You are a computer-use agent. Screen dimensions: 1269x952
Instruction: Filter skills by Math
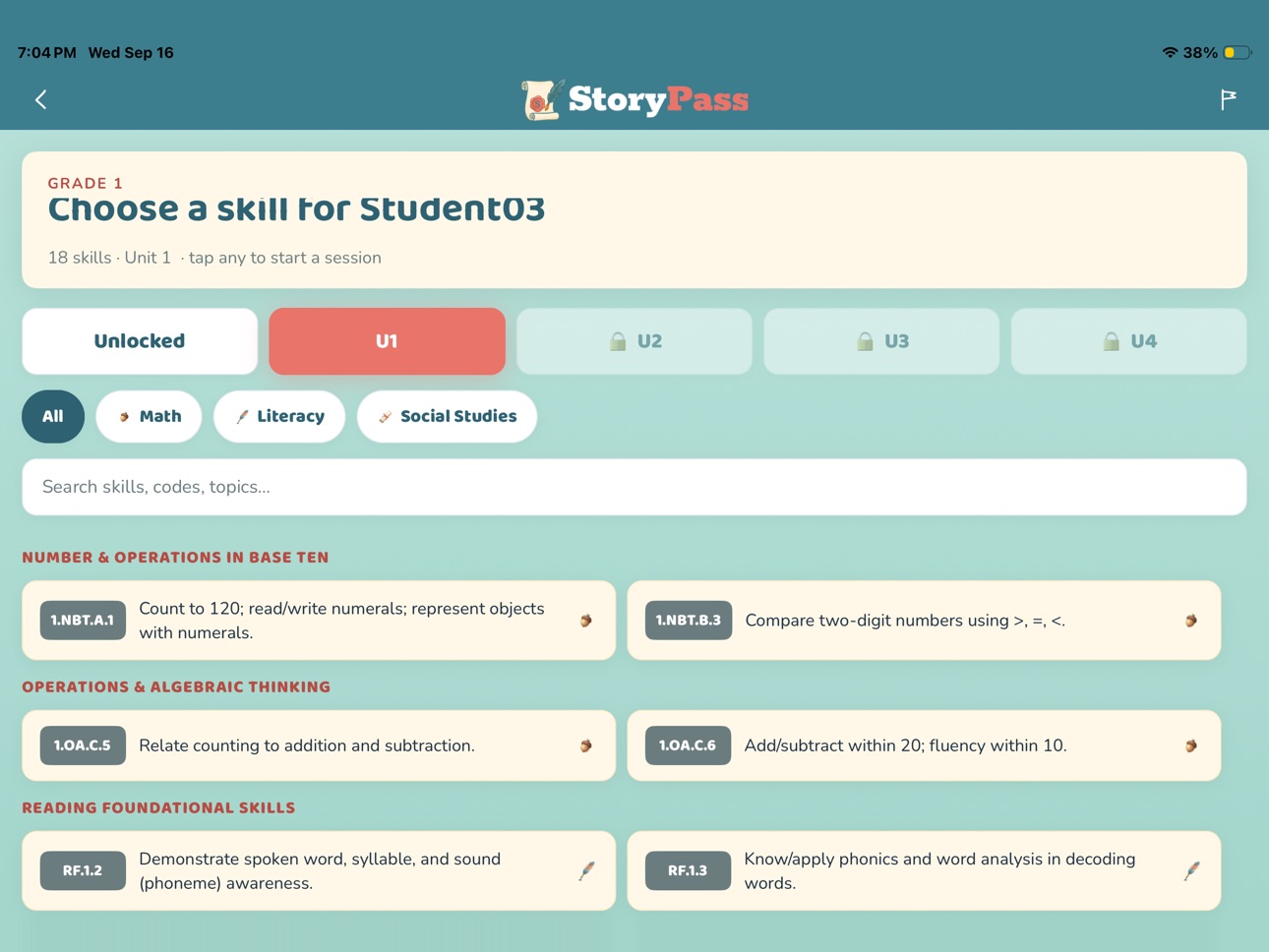tap(150, 416)
